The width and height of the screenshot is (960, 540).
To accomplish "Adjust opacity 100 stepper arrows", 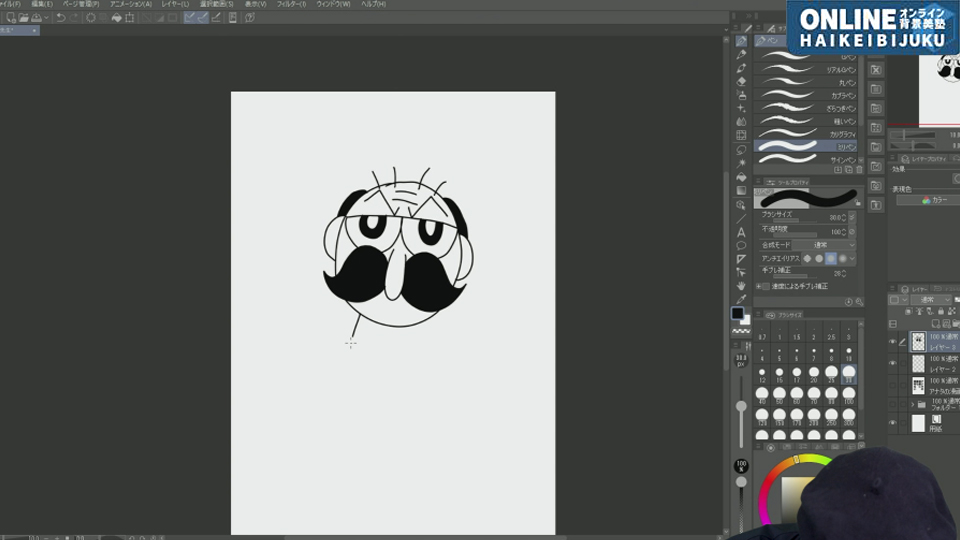I will coord(844,232).
